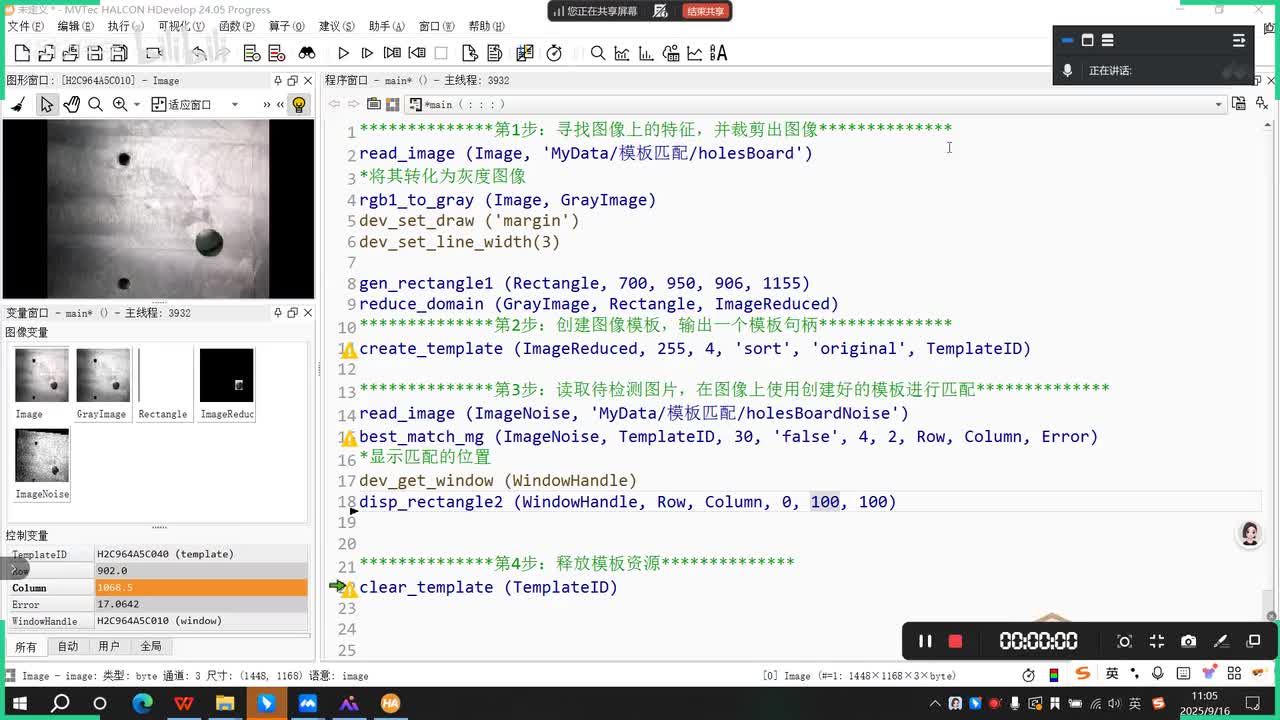The image size is (1280, 720).
Task: Step into procedure with the third run icon
Action: [392, 53]
